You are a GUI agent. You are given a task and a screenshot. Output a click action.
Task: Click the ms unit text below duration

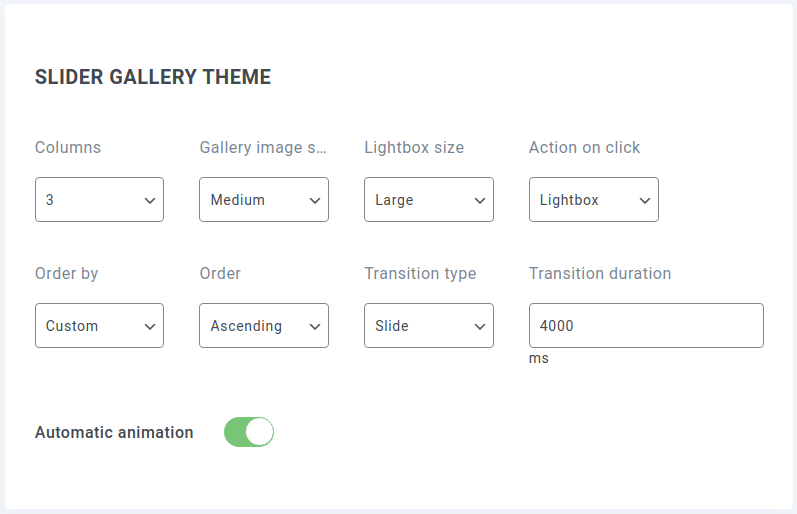pos(539,358)
